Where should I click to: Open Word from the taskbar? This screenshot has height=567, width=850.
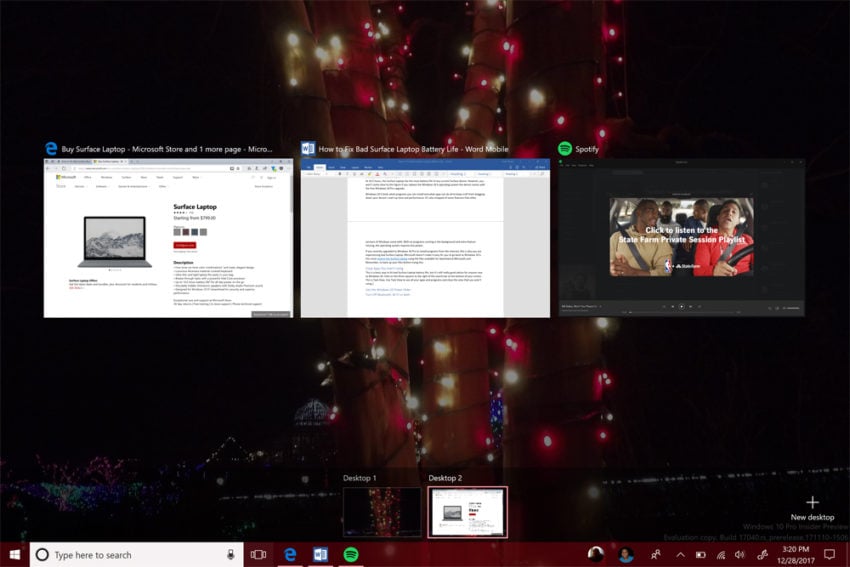(320, 555)
